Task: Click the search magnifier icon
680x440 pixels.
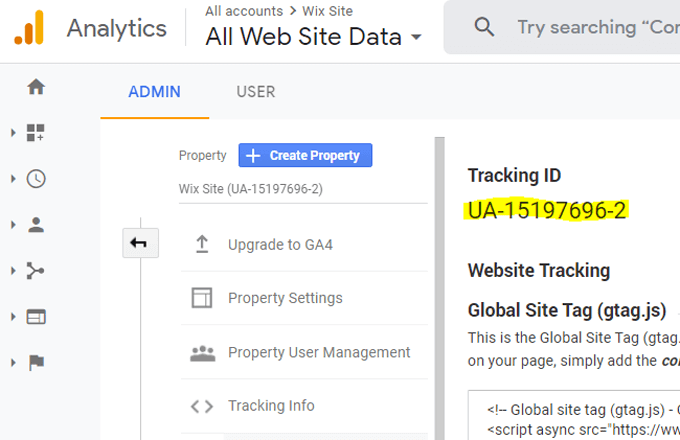Action: tap(485, 27)
